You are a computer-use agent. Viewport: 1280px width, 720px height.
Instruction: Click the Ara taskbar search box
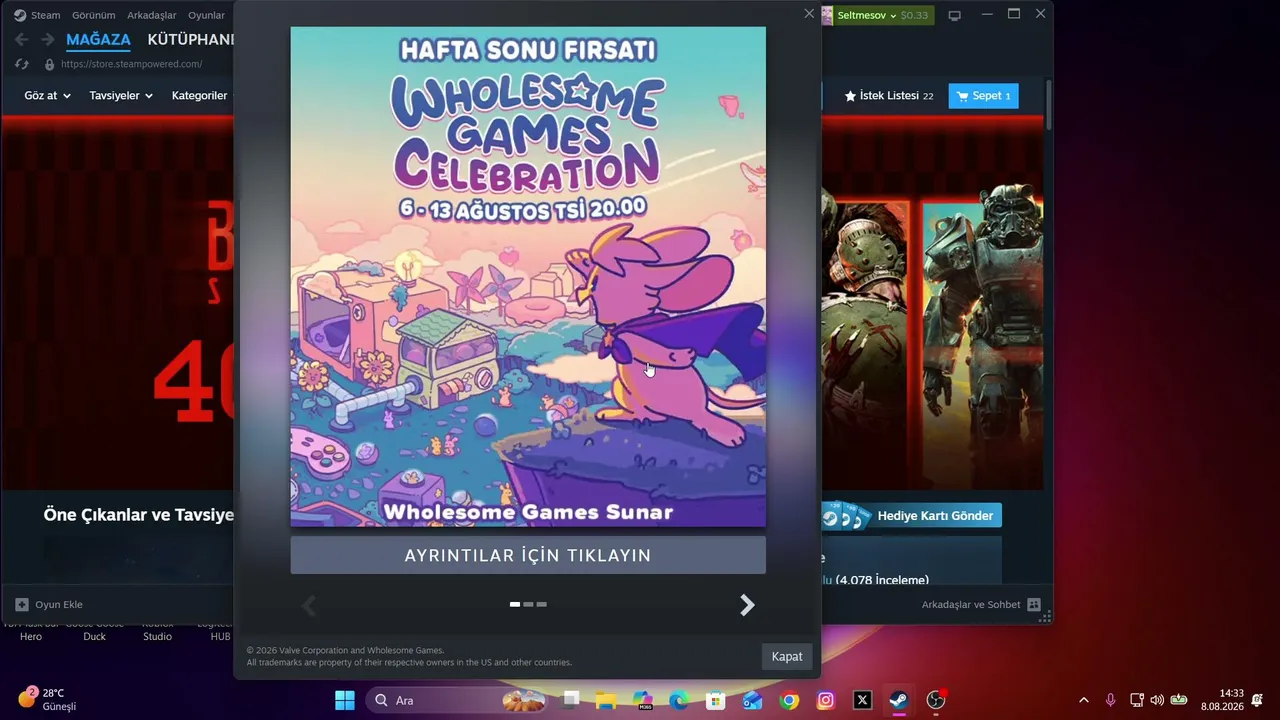pyautogui.click(x=456, y=700)
